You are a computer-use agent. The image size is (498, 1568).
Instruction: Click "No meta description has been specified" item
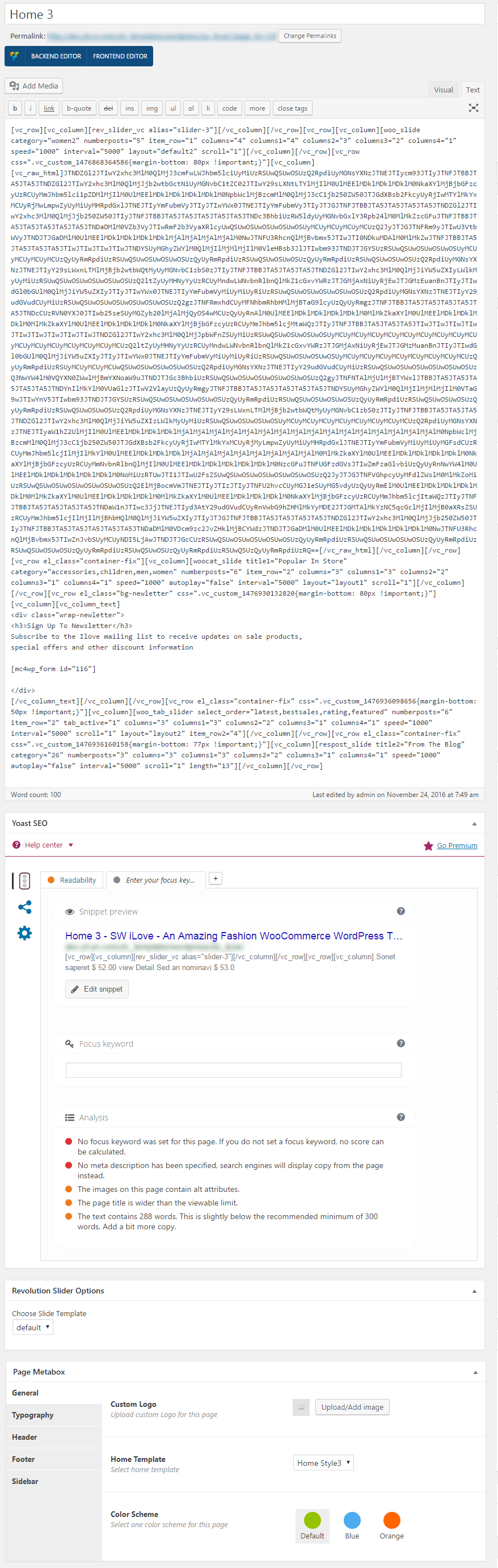tap(230, 1170)
